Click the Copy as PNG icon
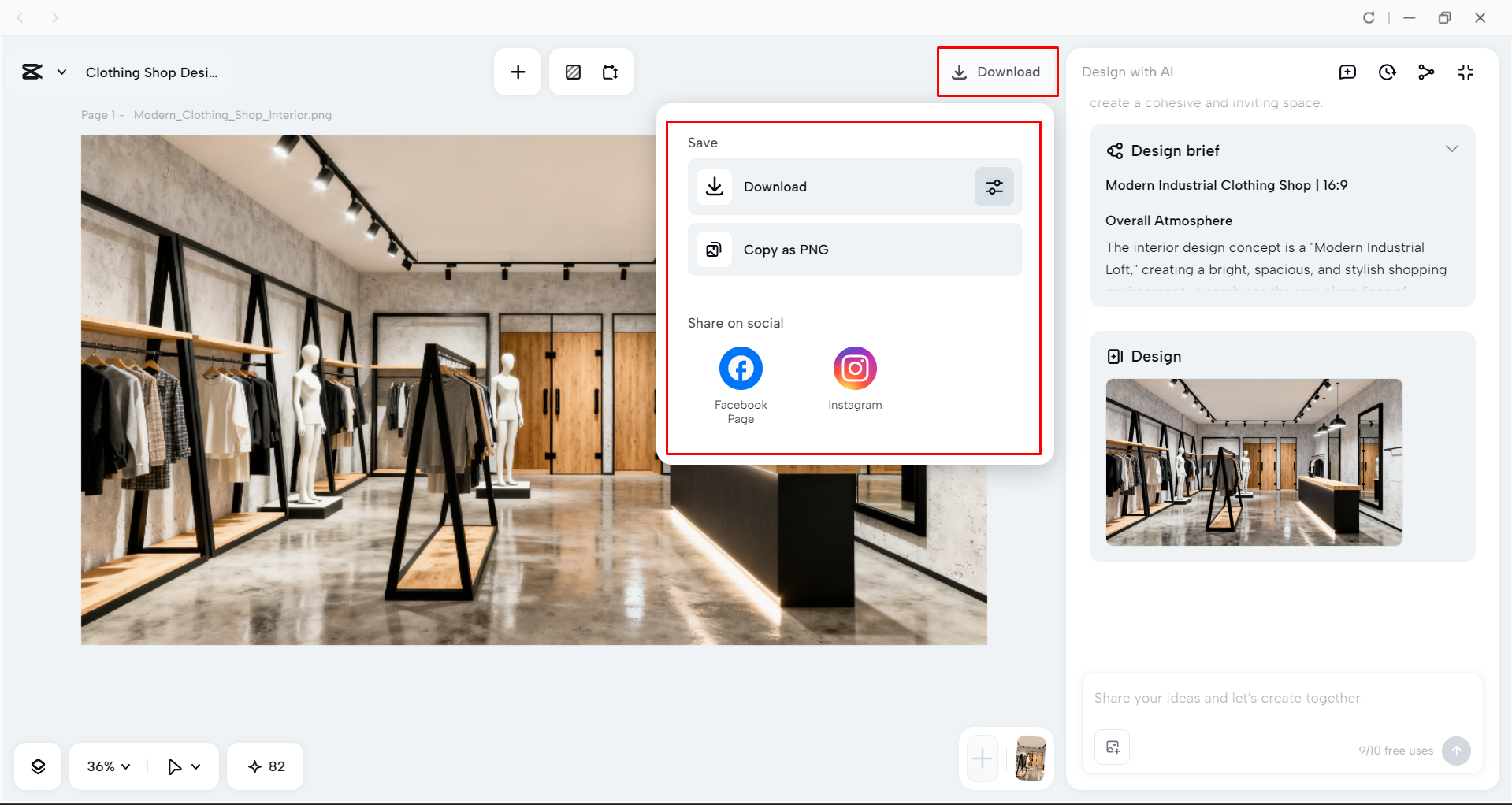Screen dimensions: 1512x805 coord(714,250)
